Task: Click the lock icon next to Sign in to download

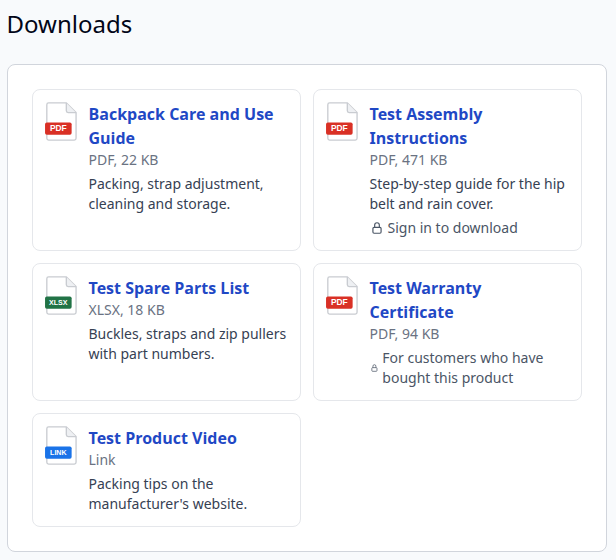Action: pyautogui.click(x=376, y=228)
